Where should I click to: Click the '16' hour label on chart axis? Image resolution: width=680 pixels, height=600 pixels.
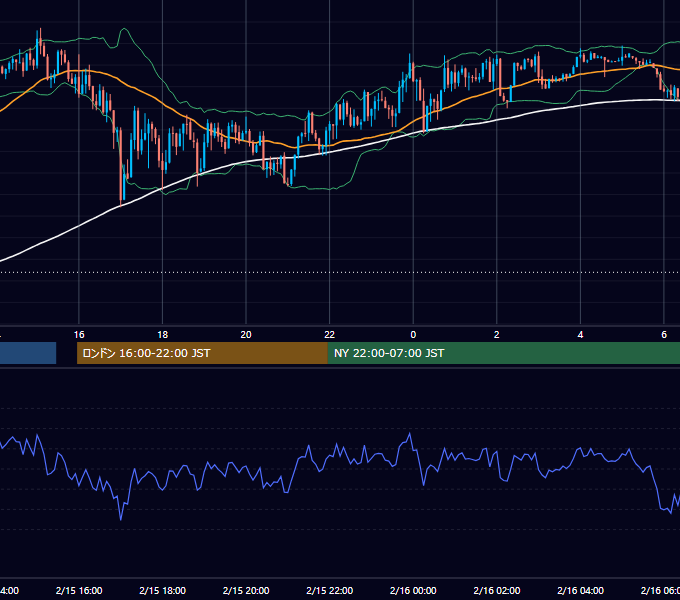pos(79,335)
